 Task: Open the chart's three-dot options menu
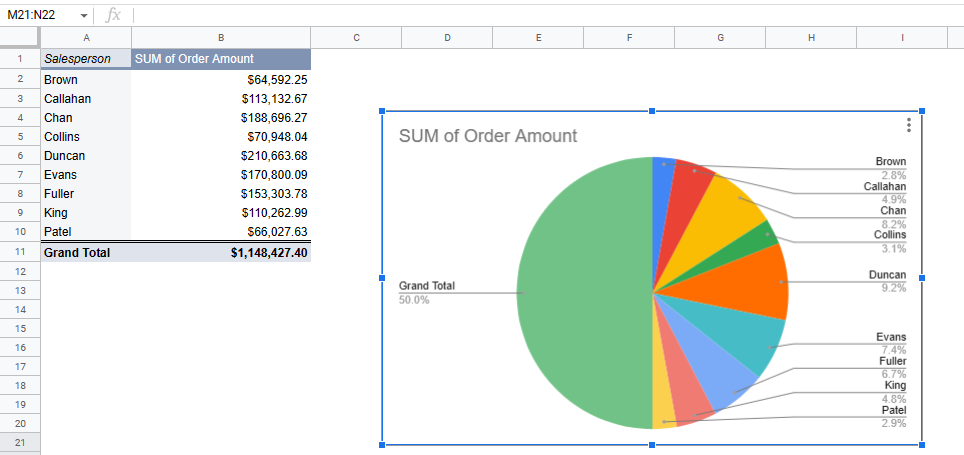(908, 125)
